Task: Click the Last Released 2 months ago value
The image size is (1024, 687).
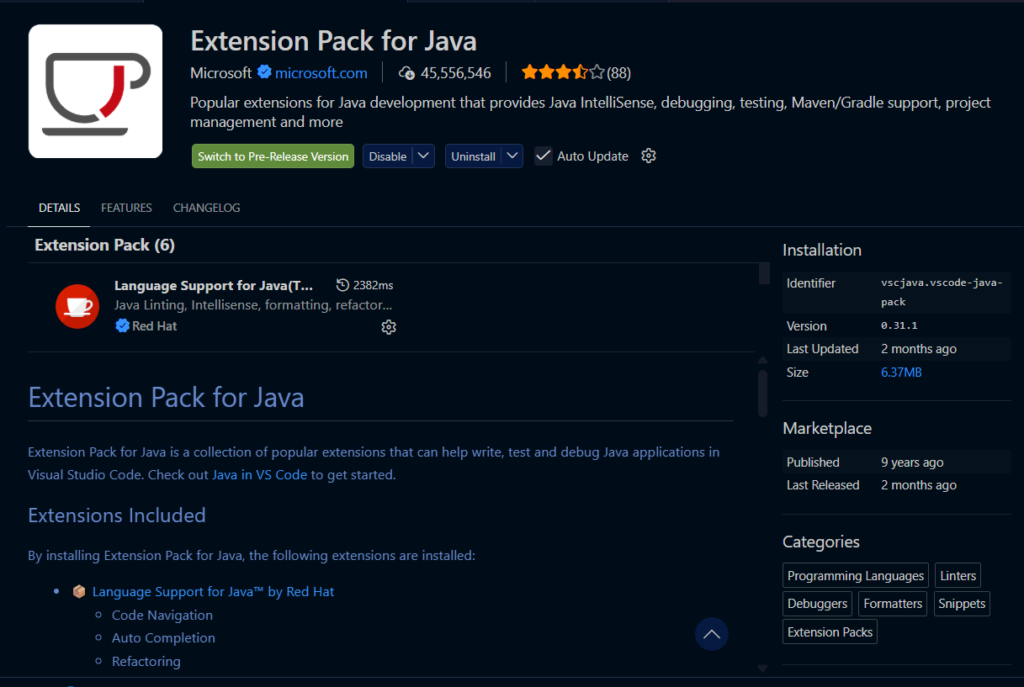Action: (918, 485)
